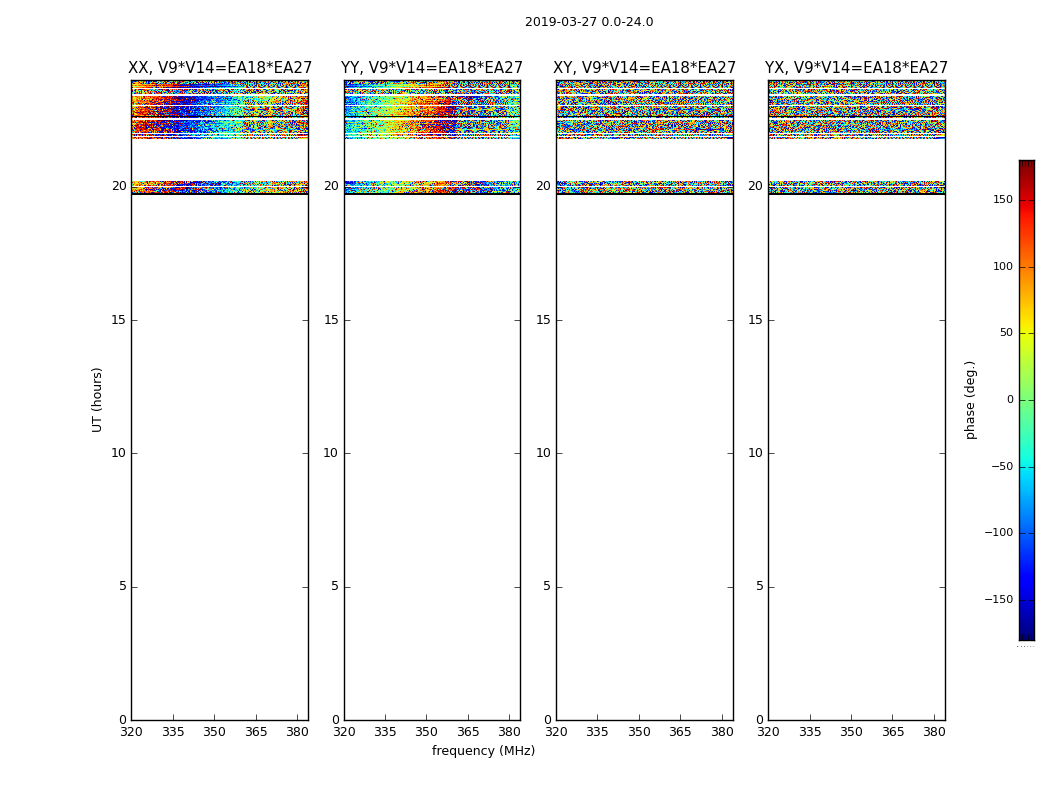Click the XY panel phase data near 23 hours
The width and height of the screenshot is (1050, 800).
coord(644,105)
